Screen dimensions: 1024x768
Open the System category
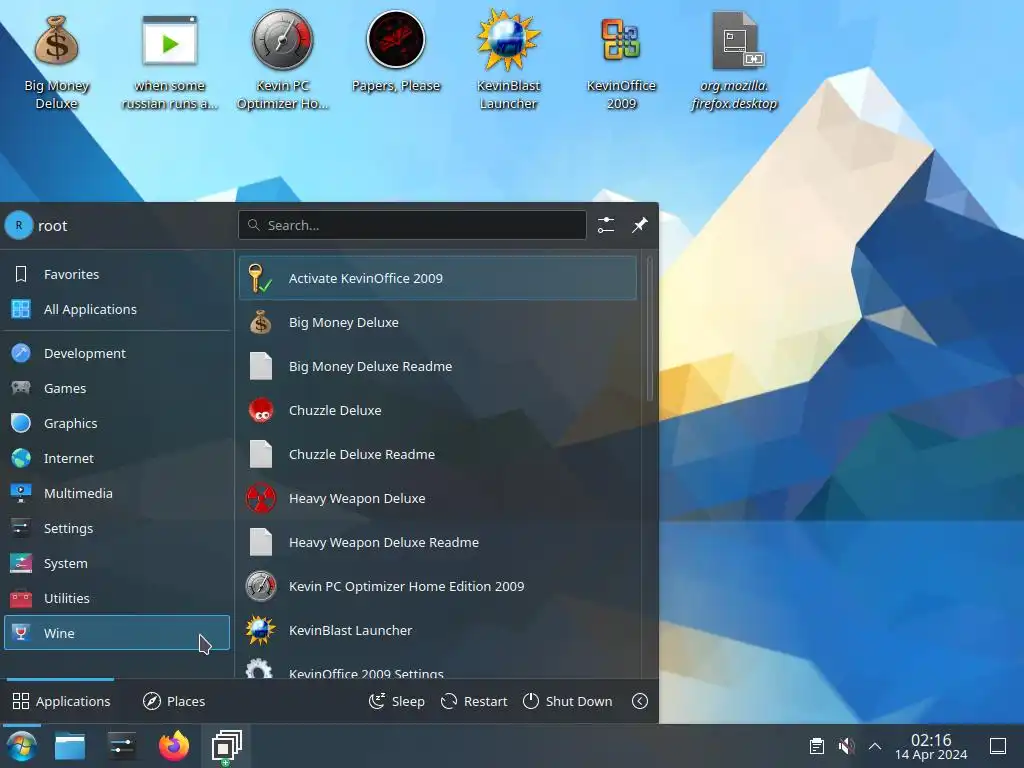tap(117, 564)
